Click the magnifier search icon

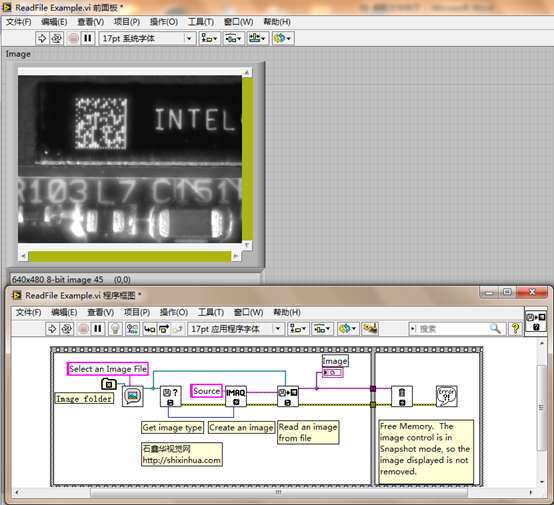(x=495, y=329)
